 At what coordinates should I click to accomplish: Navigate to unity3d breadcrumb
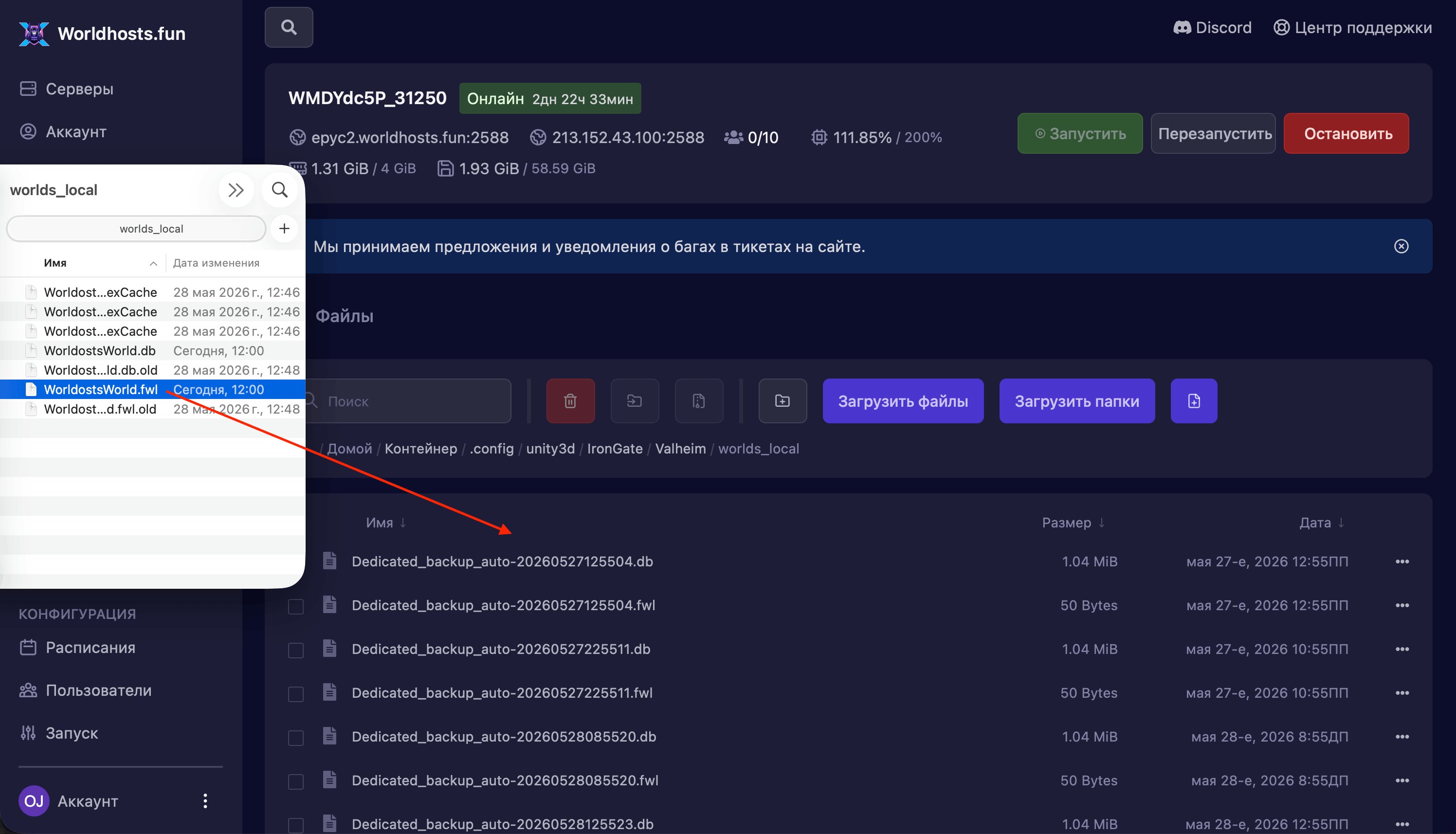[550, 449]
